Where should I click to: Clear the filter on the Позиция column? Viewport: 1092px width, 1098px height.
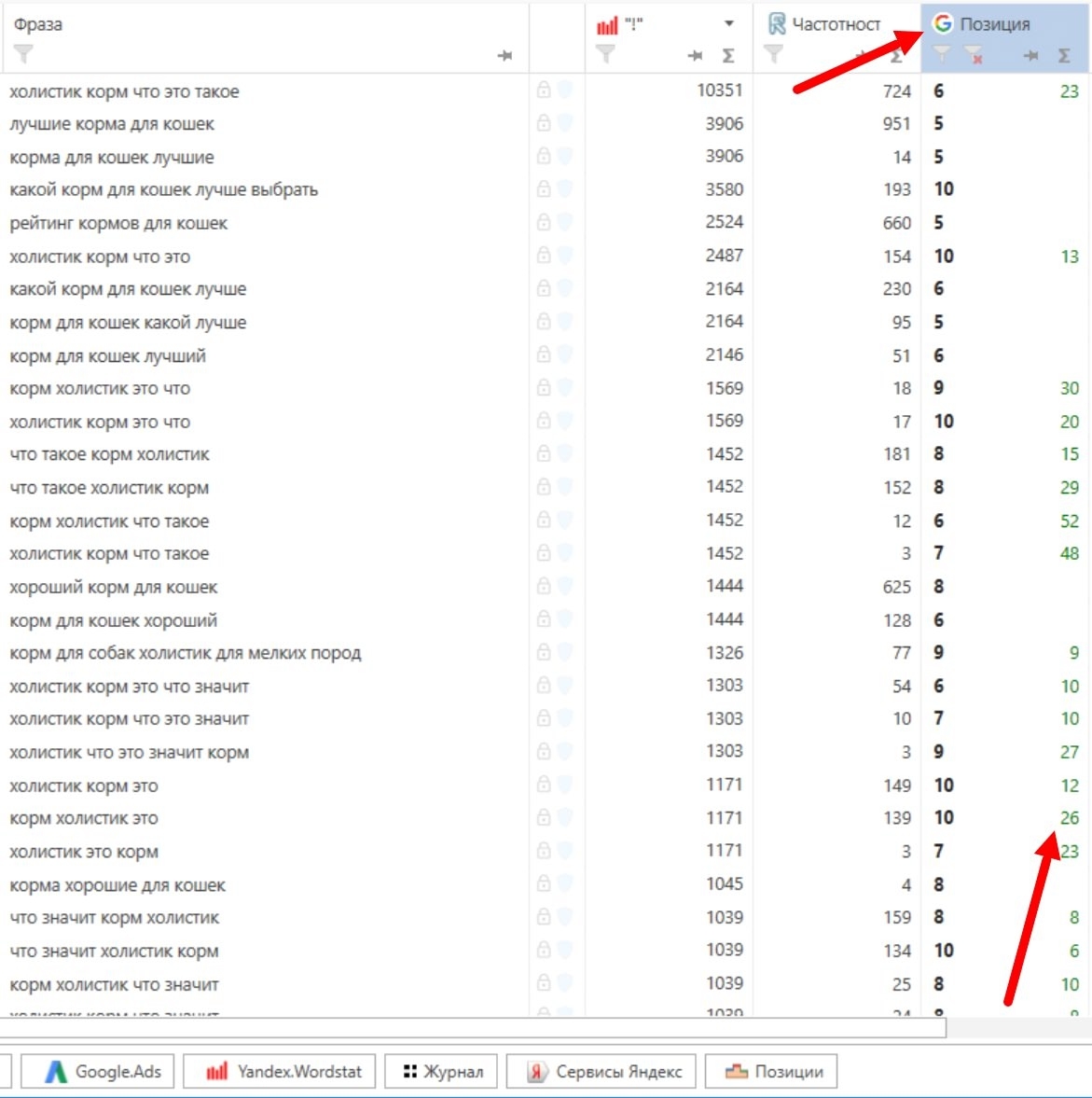[x=973, y=55]
